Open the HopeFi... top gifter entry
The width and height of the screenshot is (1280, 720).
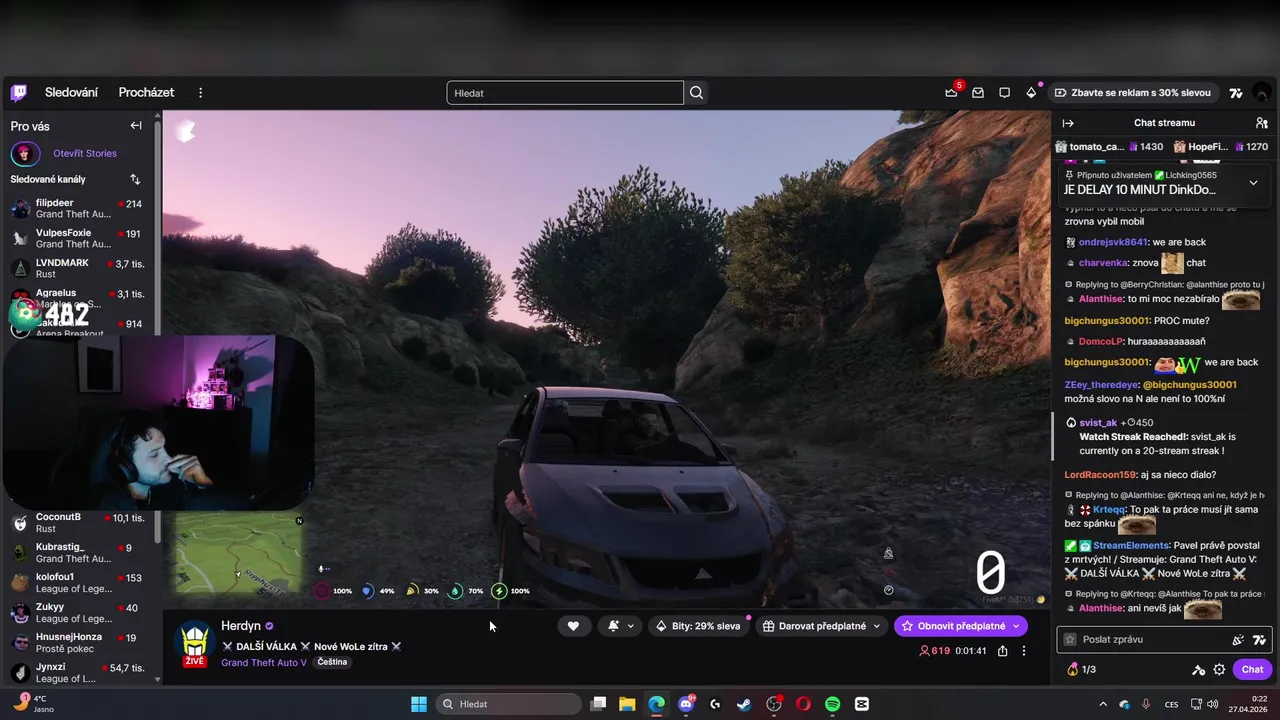(1221, 147)
